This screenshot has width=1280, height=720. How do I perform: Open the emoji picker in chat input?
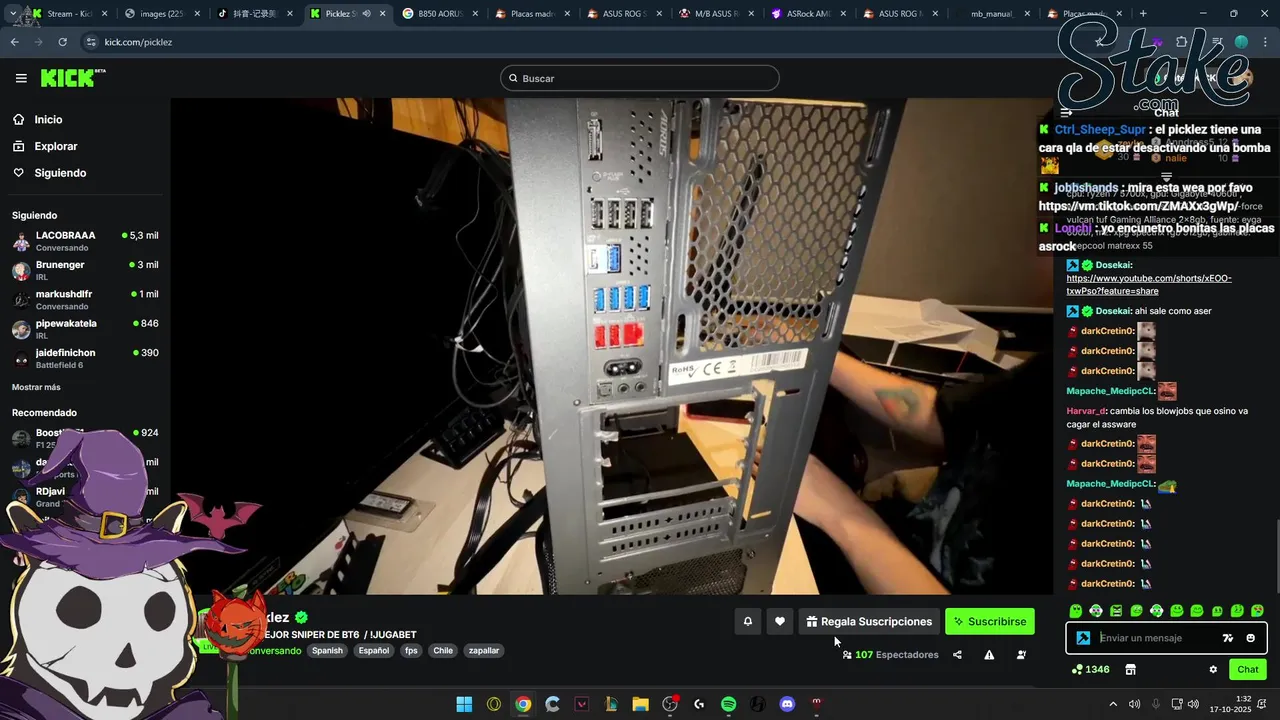pos(1250,638)
